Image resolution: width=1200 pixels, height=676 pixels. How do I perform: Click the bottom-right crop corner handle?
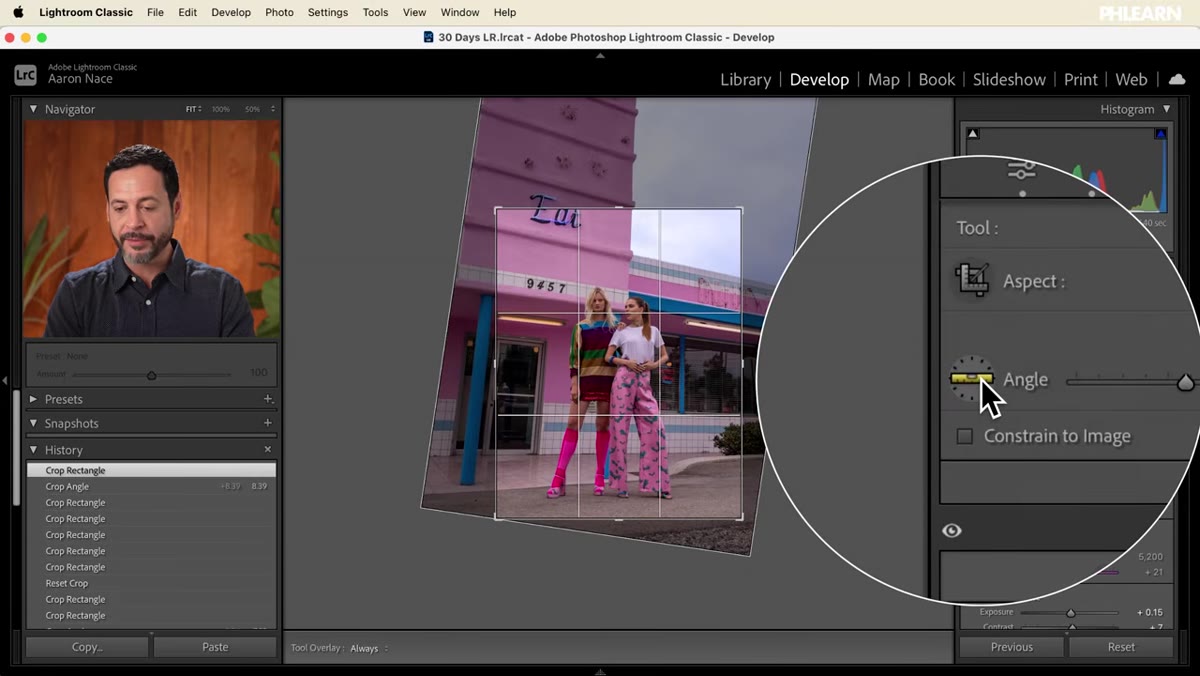coord(741,518)
